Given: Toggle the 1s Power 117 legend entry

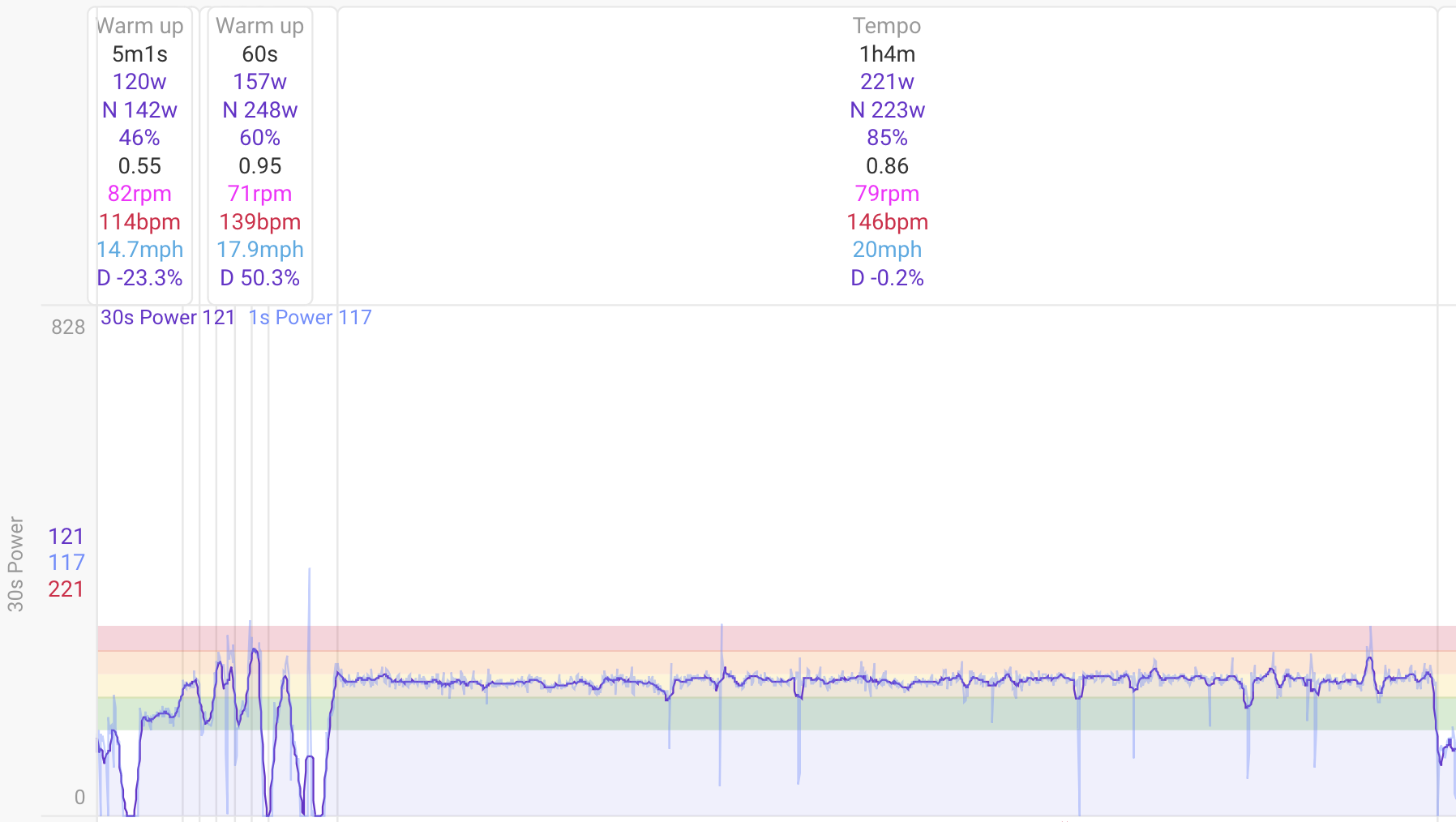Looking at the screenshot, I should 310,317.
